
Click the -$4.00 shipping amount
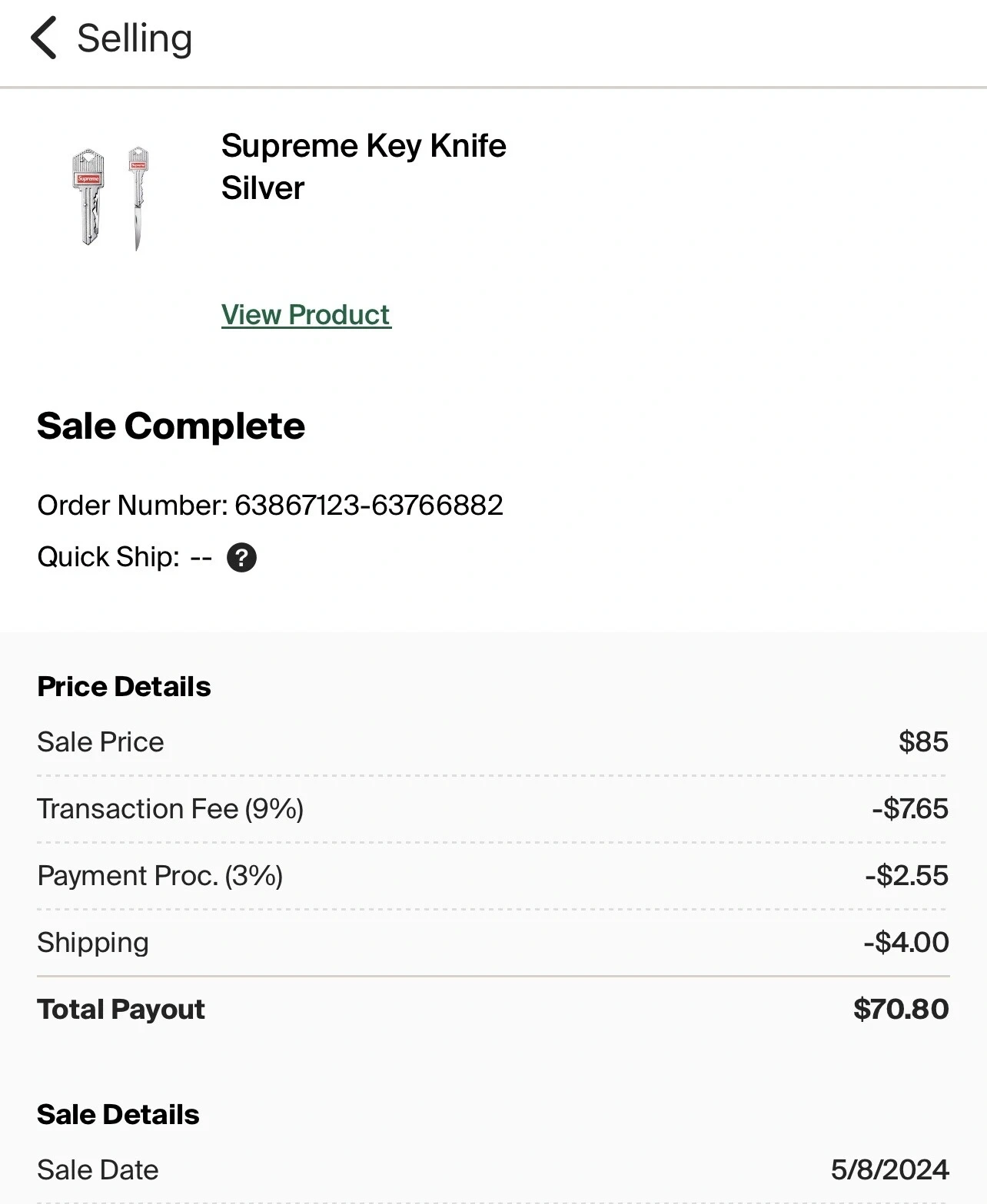click(906, 942)
